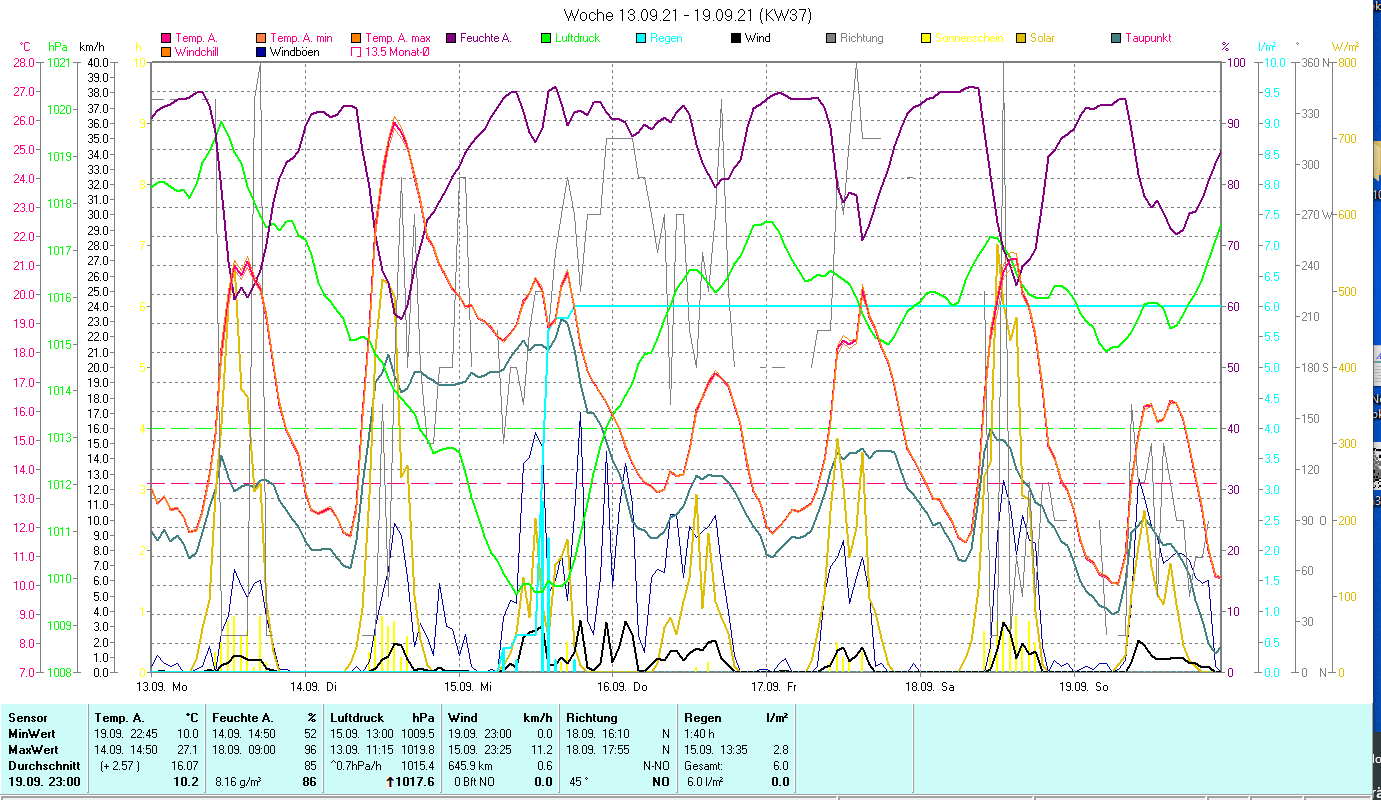Click the MinWert row label in the table

coord(33,734)
